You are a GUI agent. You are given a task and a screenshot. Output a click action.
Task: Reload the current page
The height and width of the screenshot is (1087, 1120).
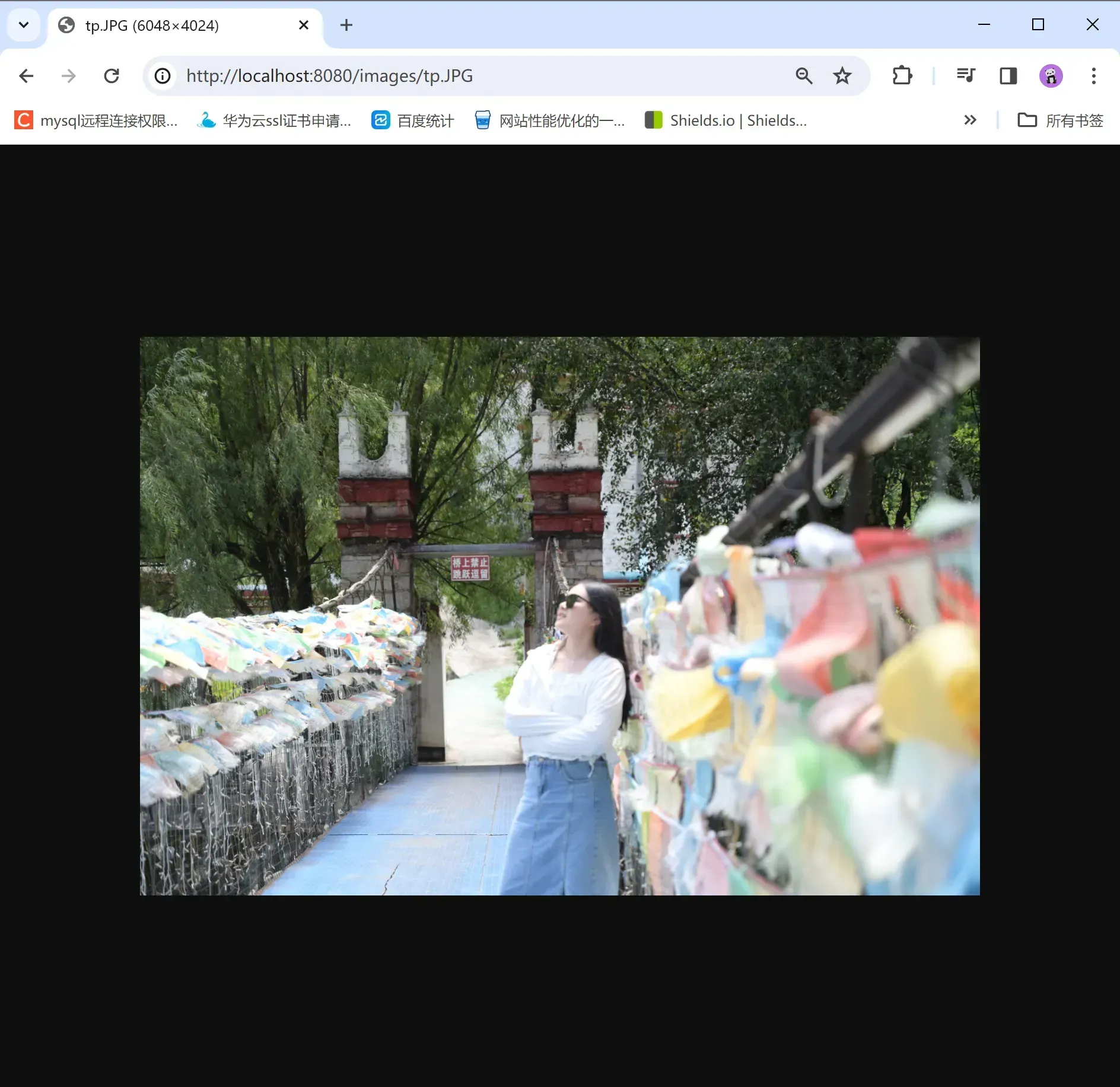[x=112, y=76]
